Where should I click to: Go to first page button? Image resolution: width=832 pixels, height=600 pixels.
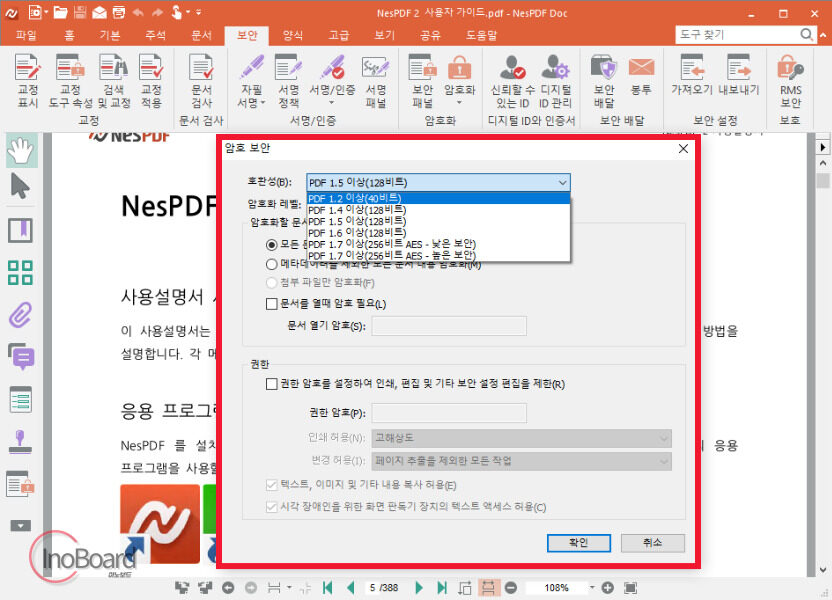click(x=327, y=587)
